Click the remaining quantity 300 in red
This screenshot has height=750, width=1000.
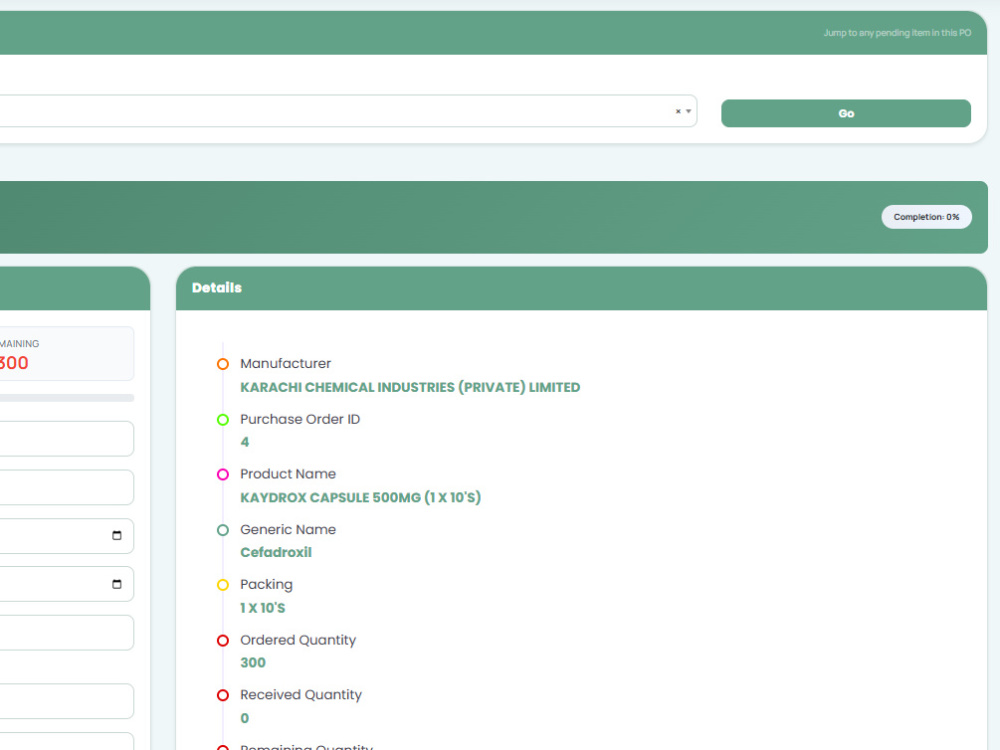tap(13, 363)
